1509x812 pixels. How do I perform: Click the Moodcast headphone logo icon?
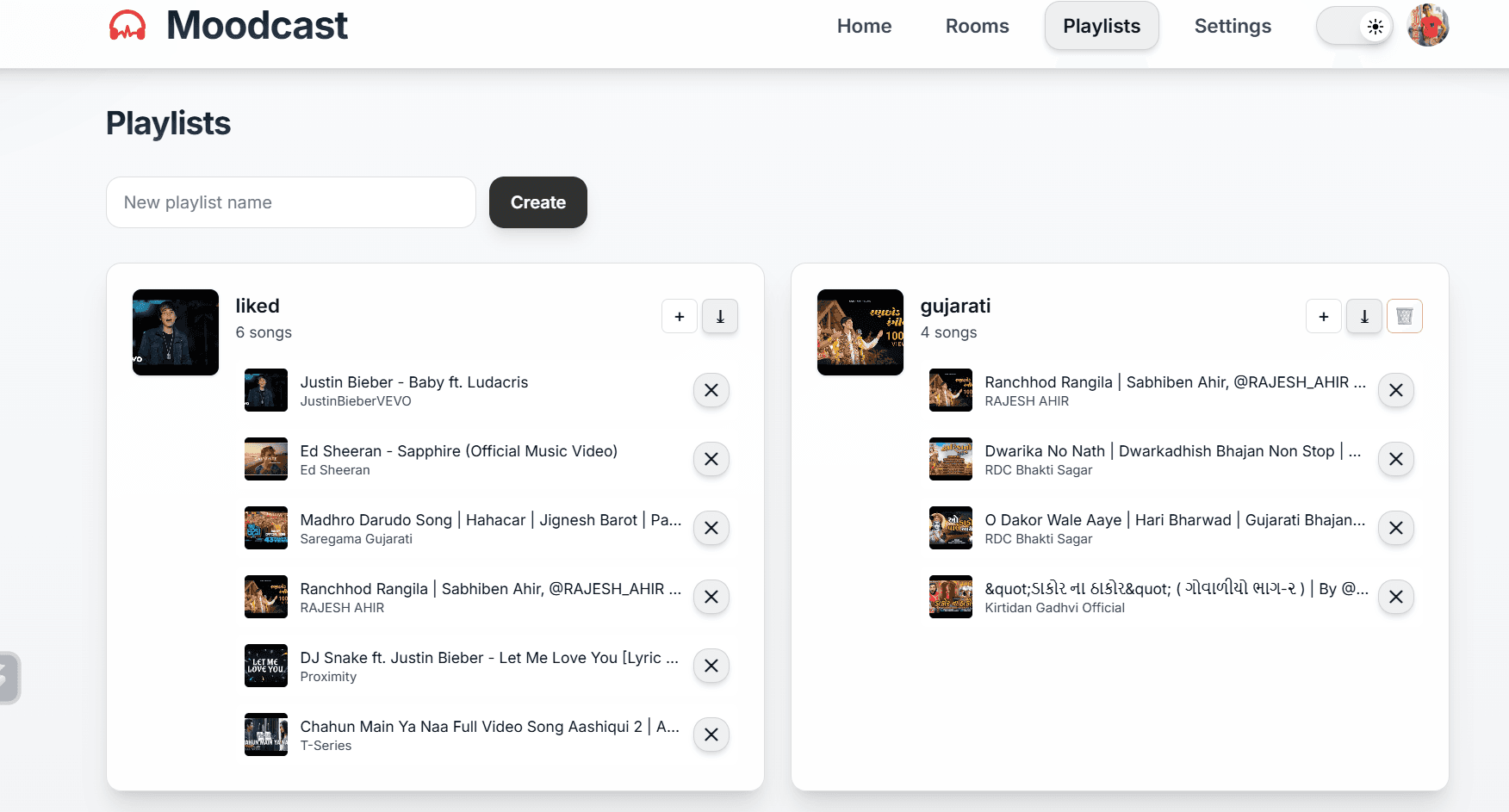[127, 26]
